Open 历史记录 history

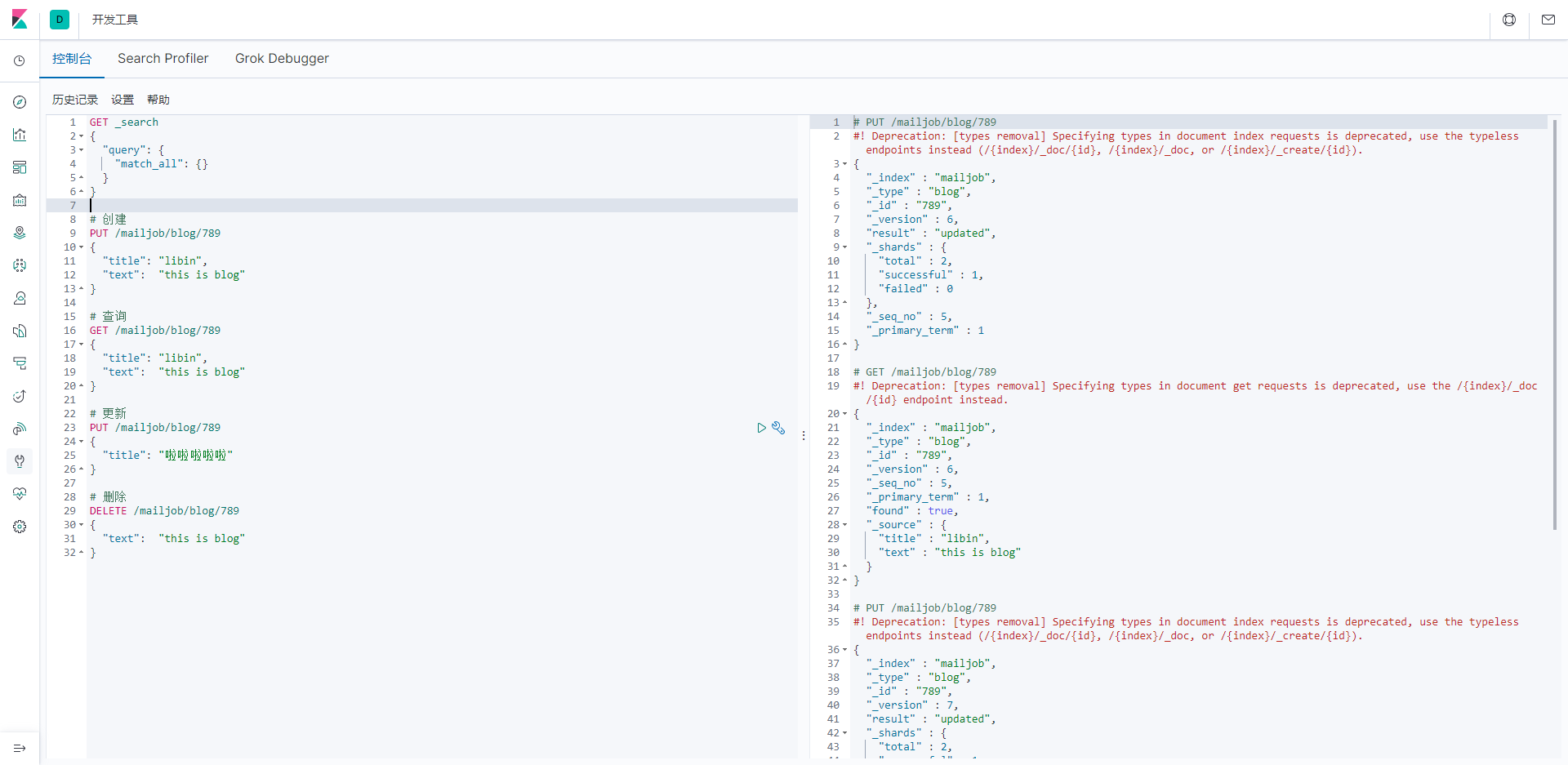tap(75, 100)
